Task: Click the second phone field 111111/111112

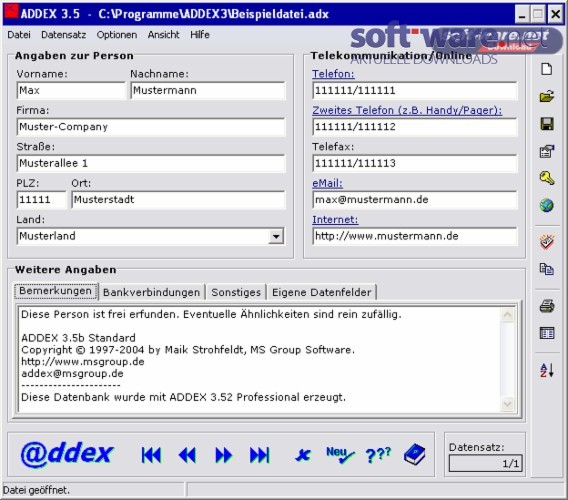Action: point(415,127)
